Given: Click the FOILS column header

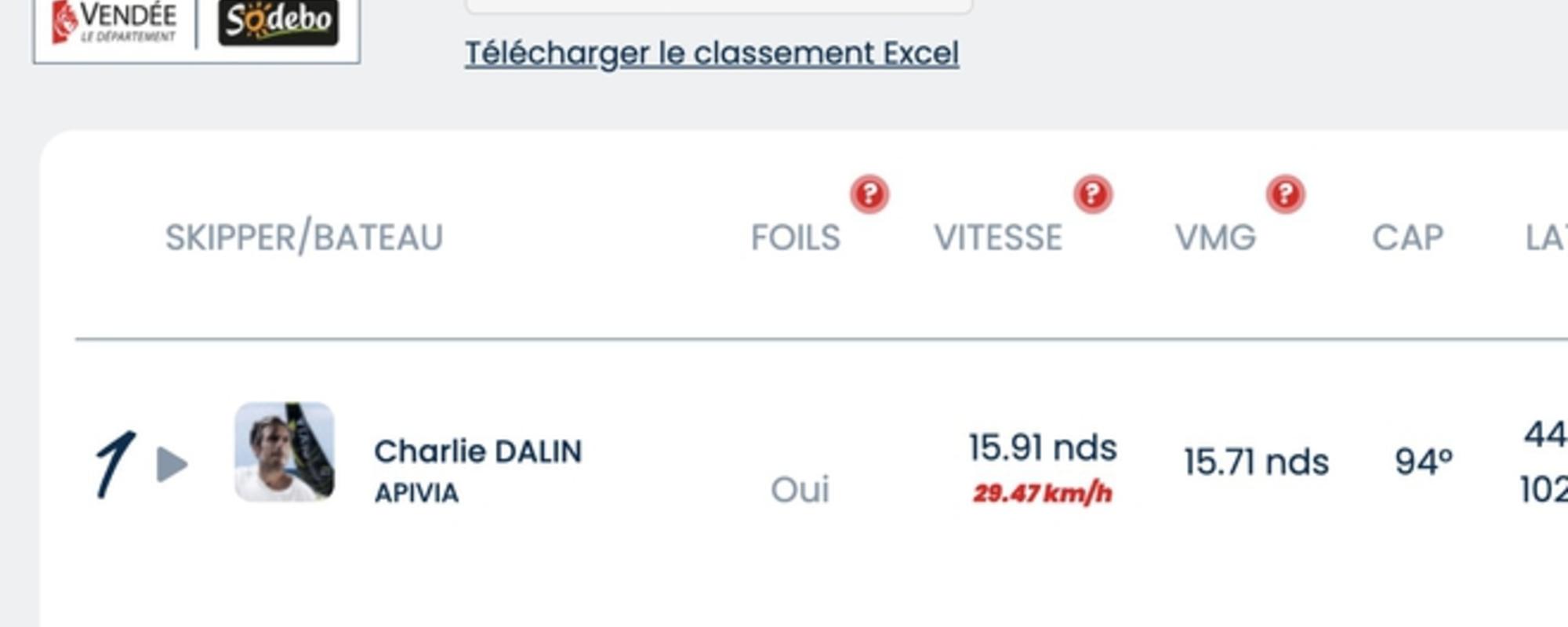Looking at the screenshot, I should [x=795, y=237].
